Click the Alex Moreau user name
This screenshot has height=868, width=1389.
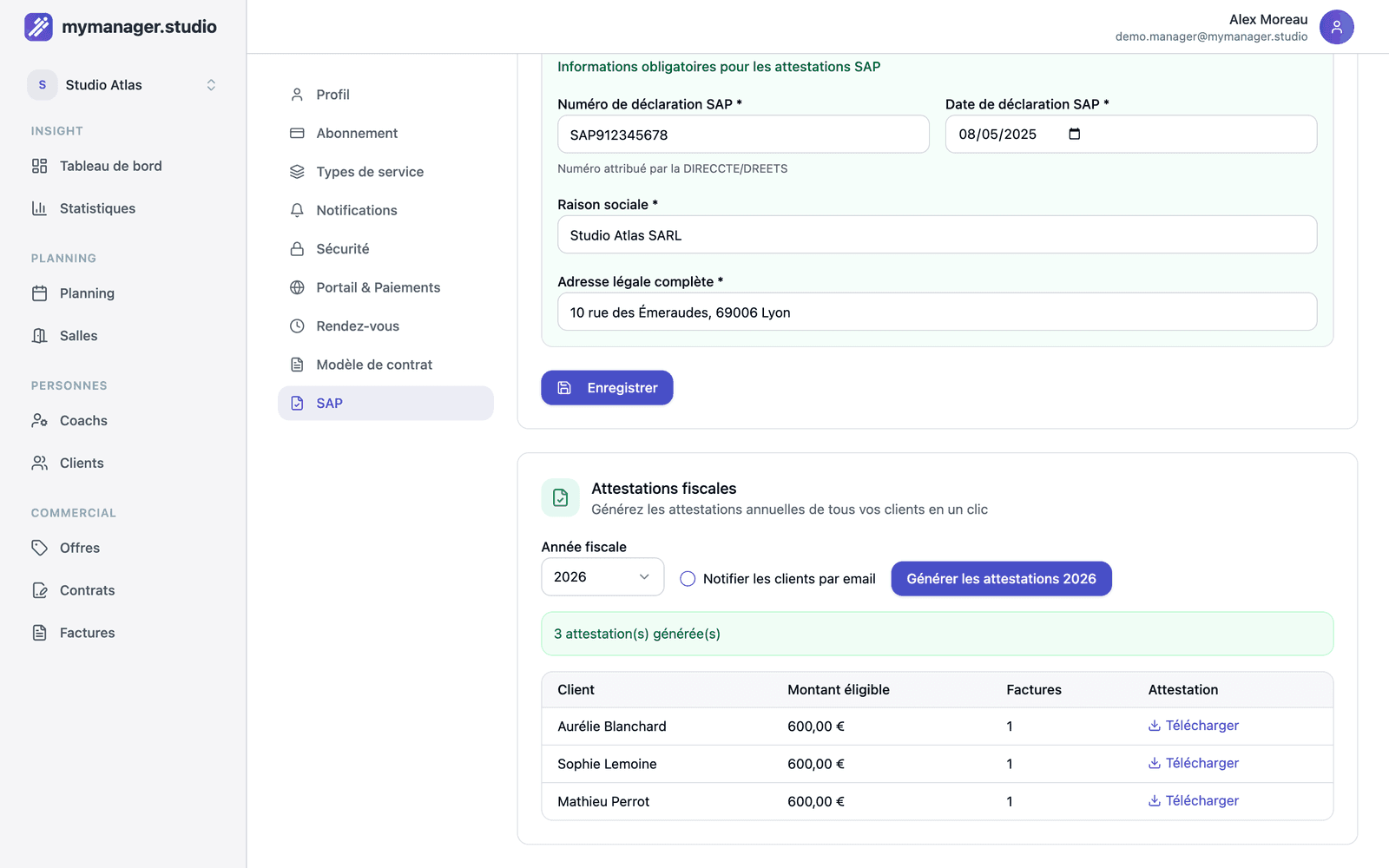[x=1268, y=19]
